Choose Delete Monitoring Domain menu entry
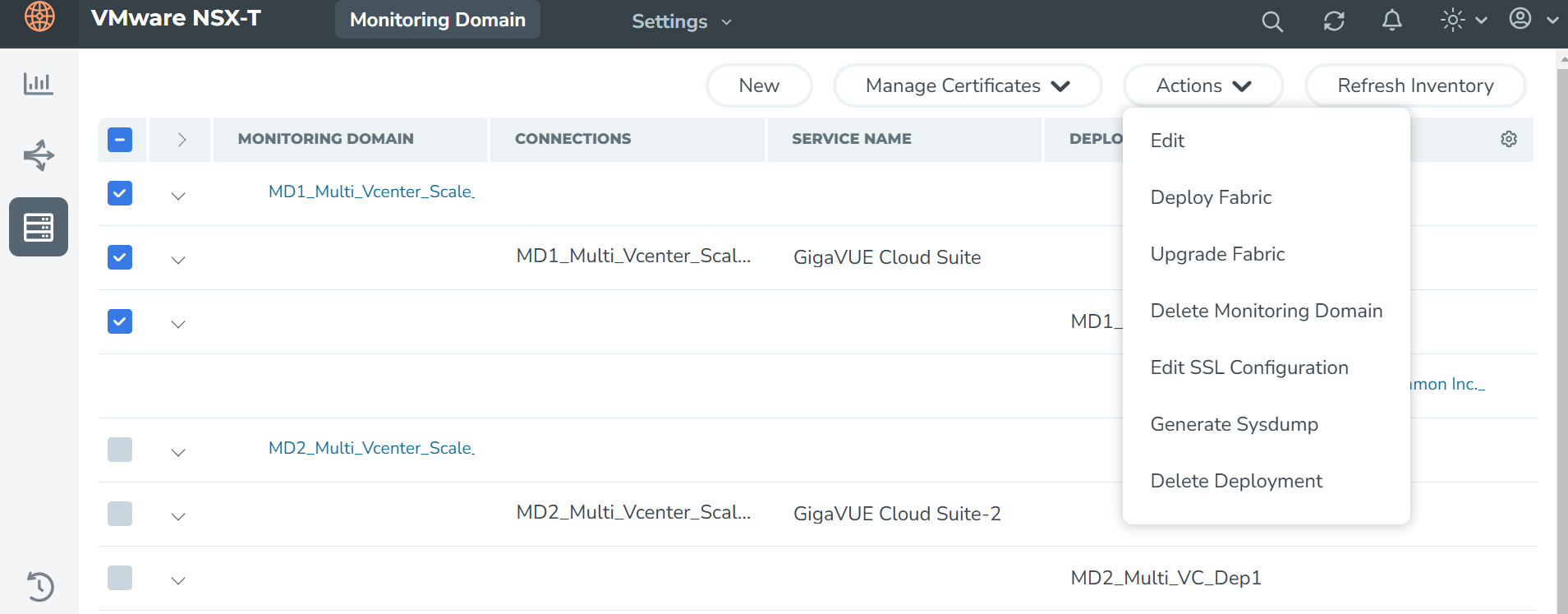 pyautogui.click(x=1266, y=311)
